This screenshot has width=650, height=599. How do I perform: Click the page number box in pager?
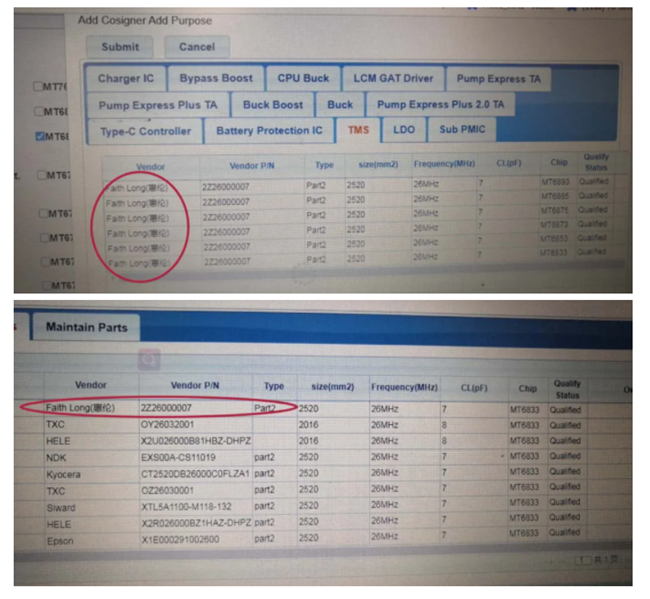583,560
